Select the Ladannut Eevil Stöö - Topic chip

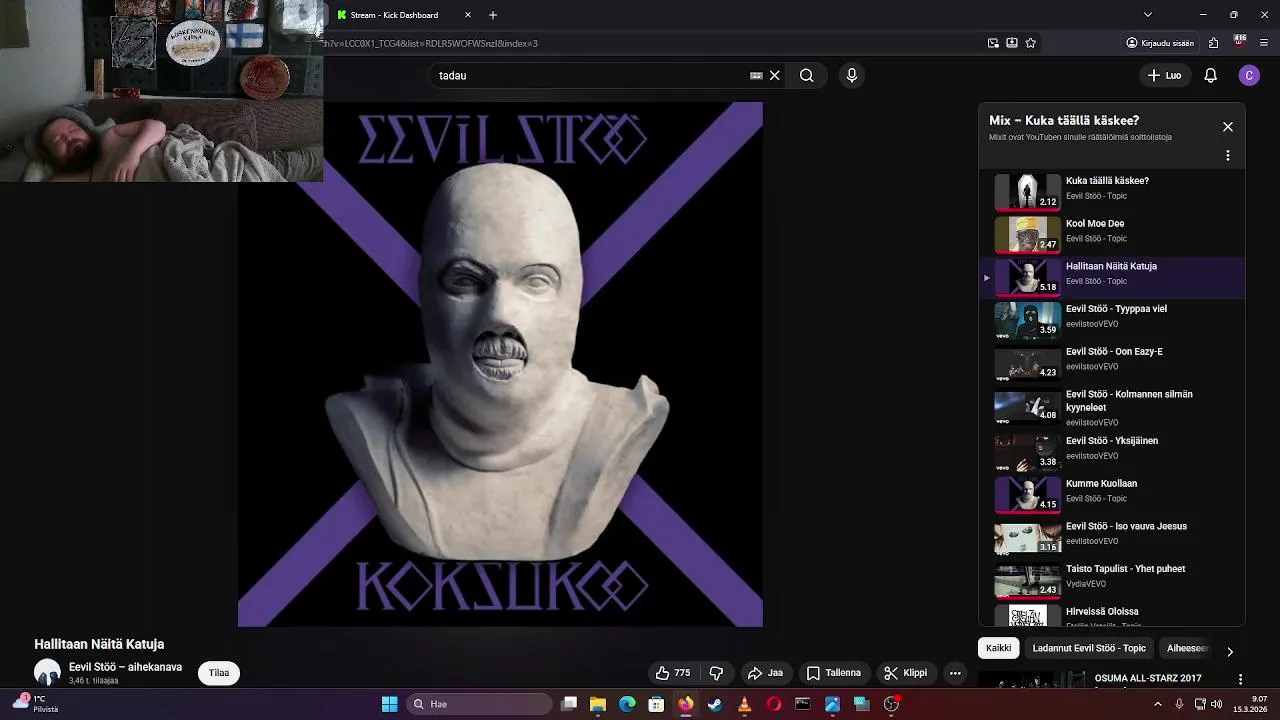(x=1089, y=648)
